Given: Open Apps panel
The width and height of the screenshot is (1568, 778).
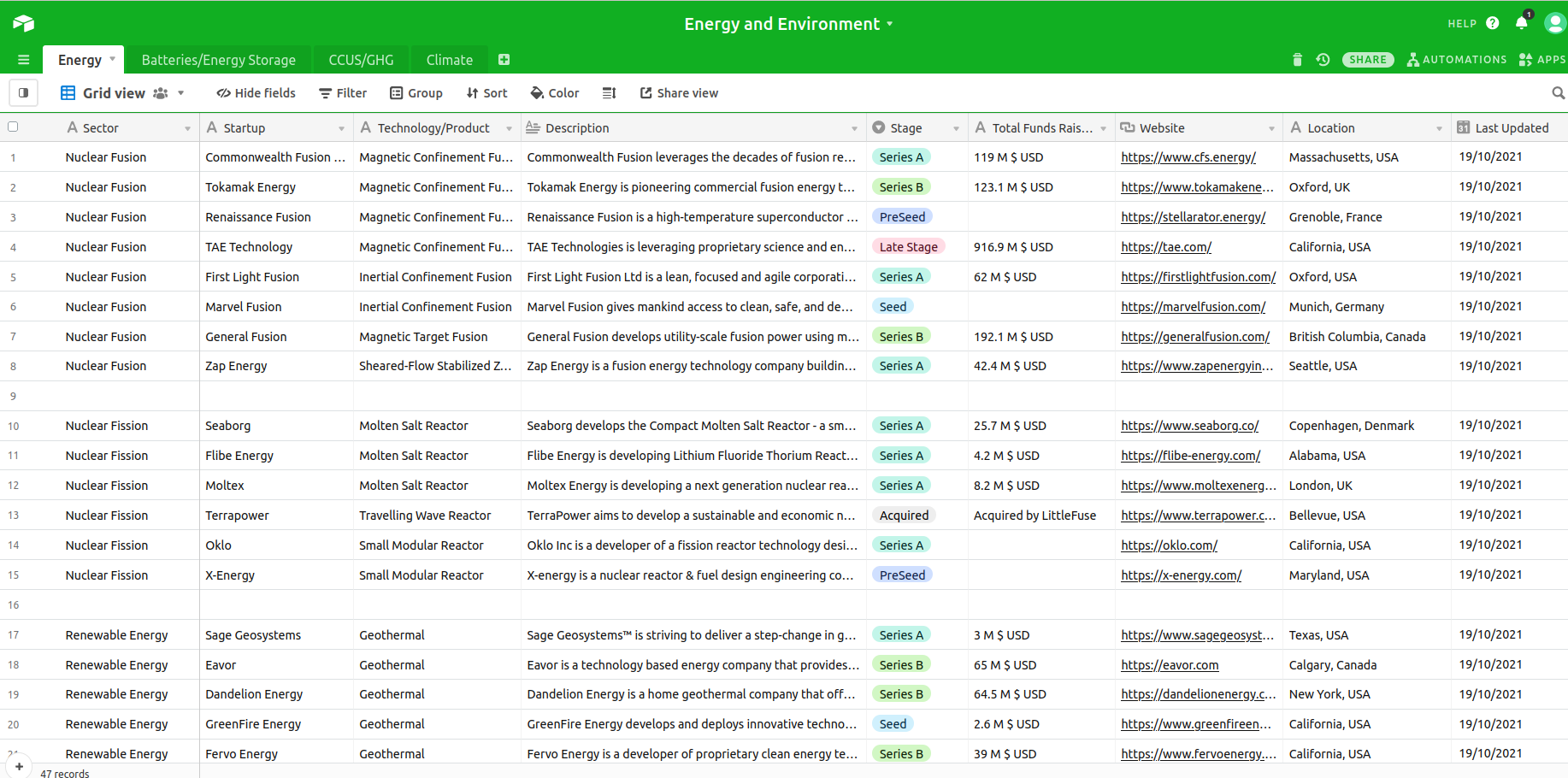Looking at the screenshot, I should [1542, 60].
